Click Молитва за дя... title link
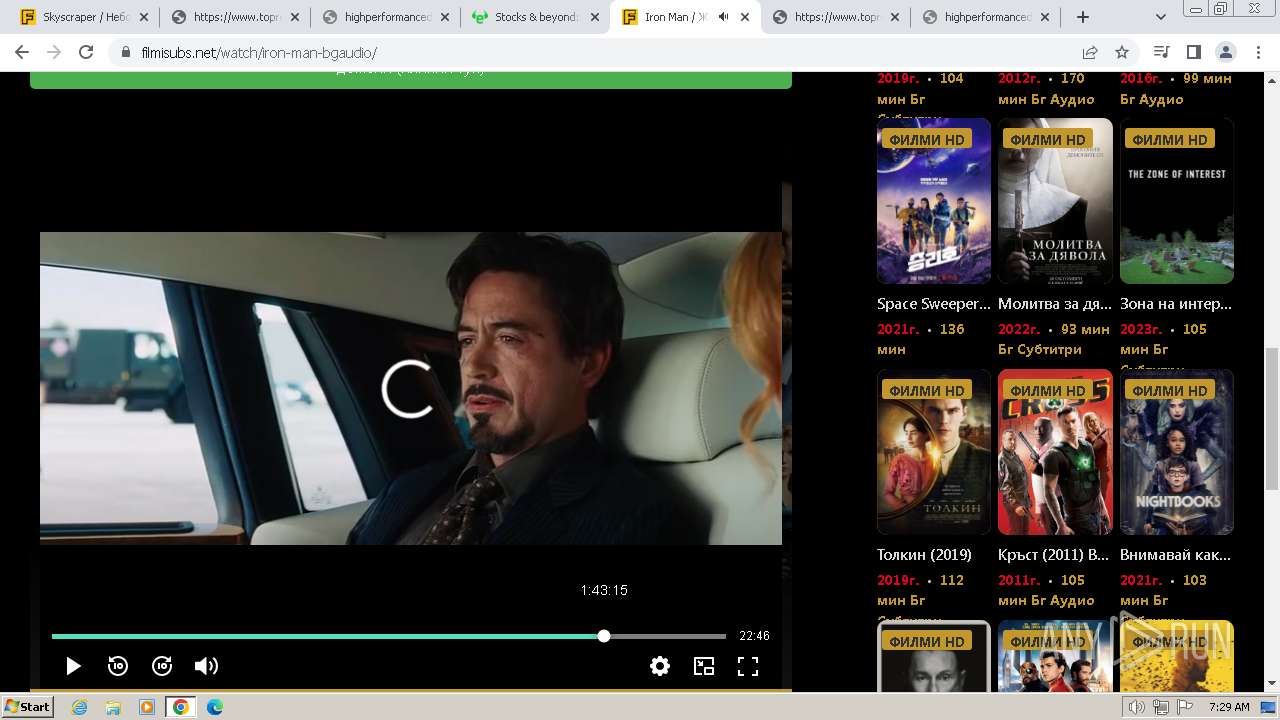The image size is (1280, 720). 1055,304
